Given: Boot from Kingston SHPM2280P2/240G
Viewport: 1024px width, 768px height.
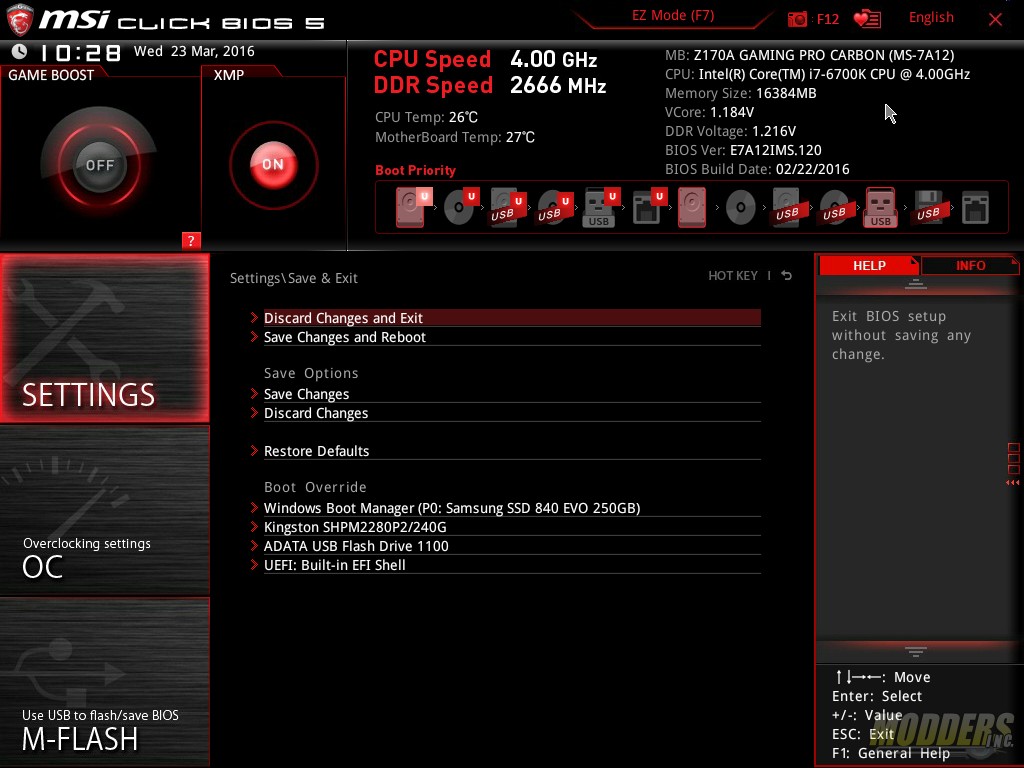Looking at the screenshot, I should (x=512, y=526).
